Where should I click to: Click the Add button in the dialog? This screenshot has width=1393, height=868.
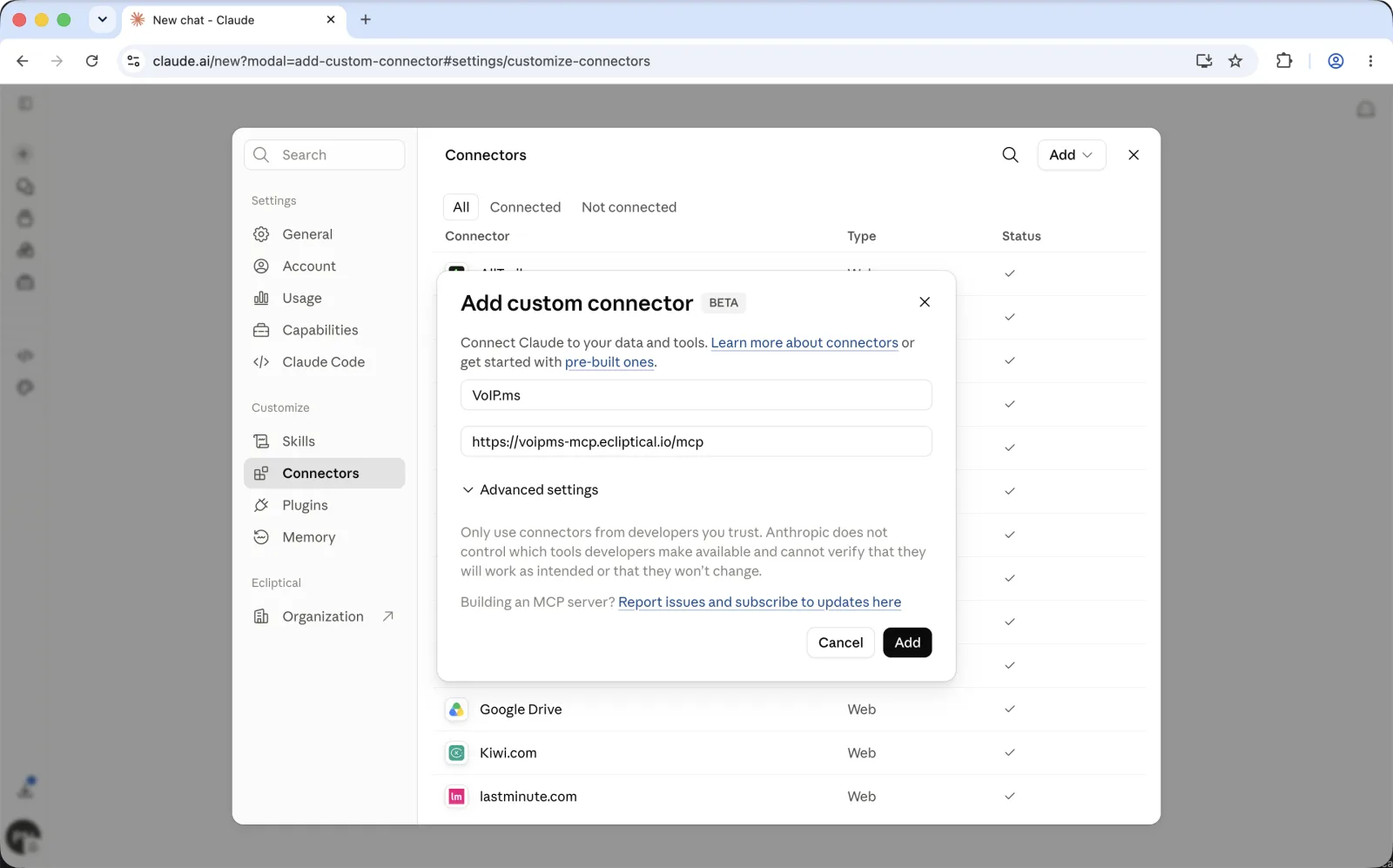point(907,643)
